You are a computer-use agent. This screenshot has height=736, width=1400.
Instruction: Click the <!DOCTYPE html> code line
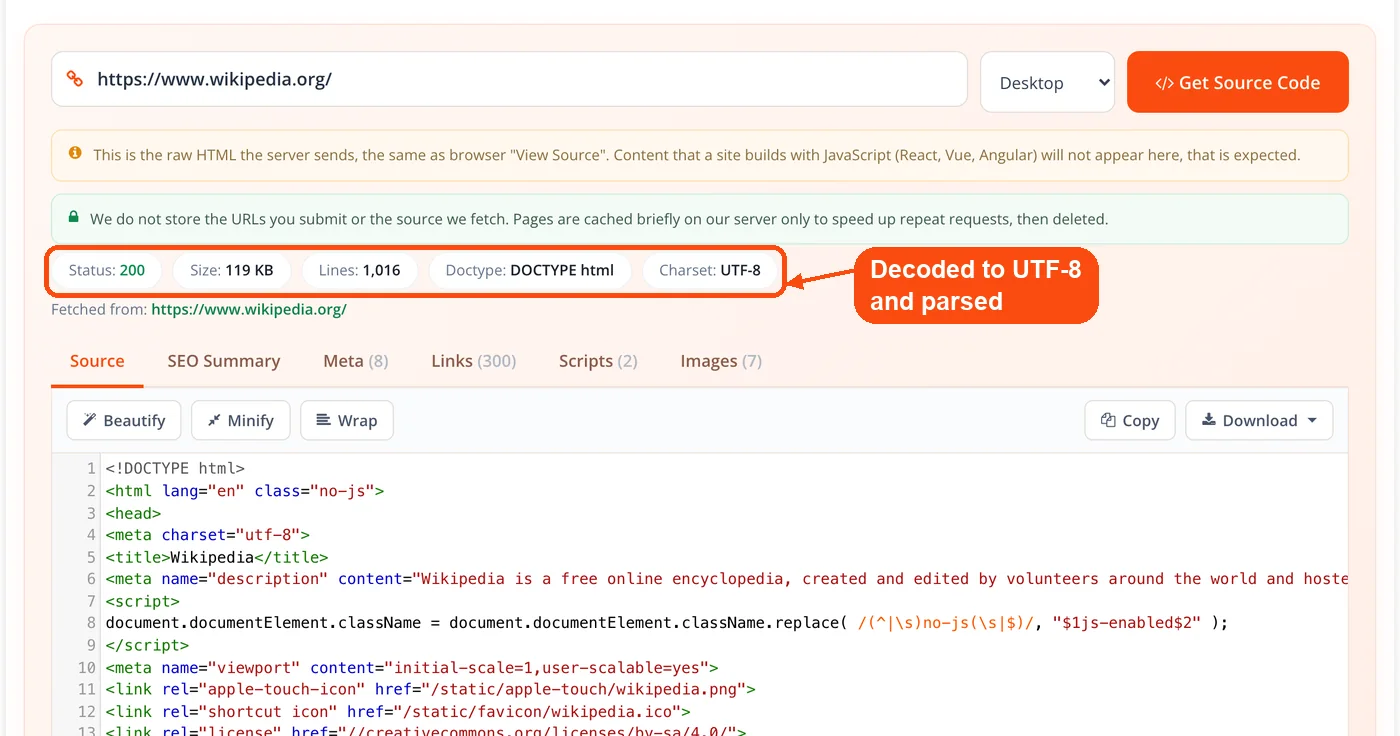175,468
